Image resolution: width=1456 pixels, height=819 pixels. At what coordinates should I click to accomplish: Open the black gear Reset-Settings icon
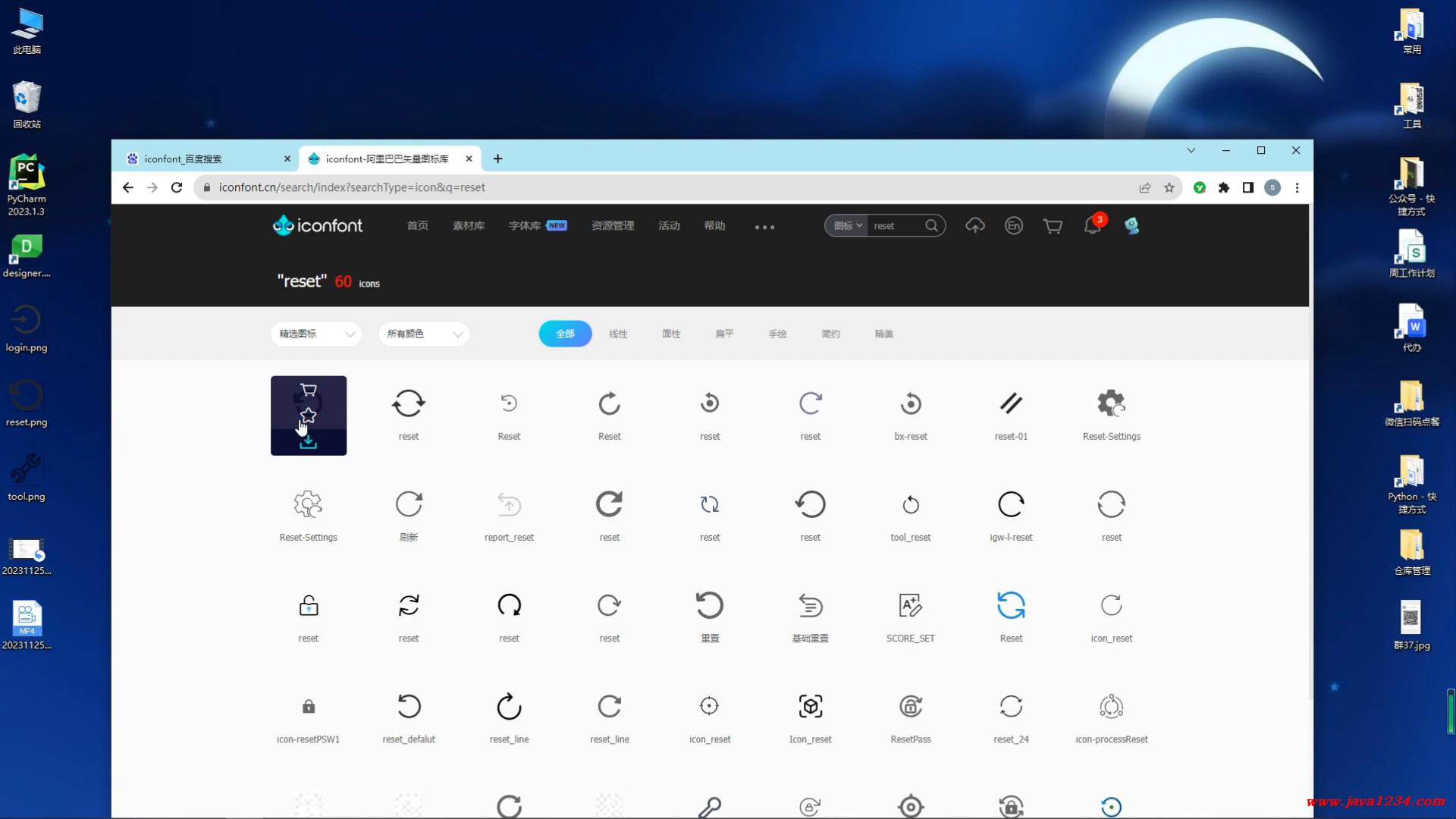1111,403
